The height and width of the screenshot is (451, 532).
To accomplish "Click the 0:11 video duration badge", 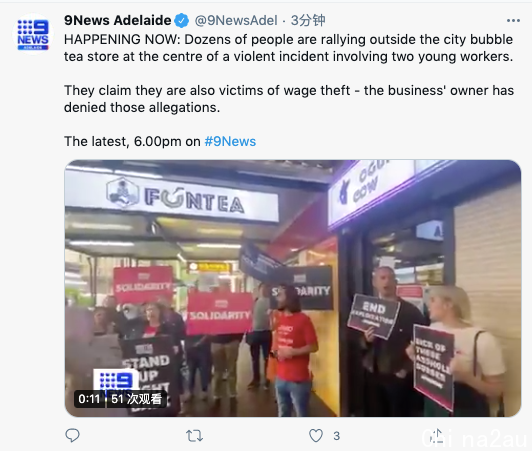I will point(89,399).
